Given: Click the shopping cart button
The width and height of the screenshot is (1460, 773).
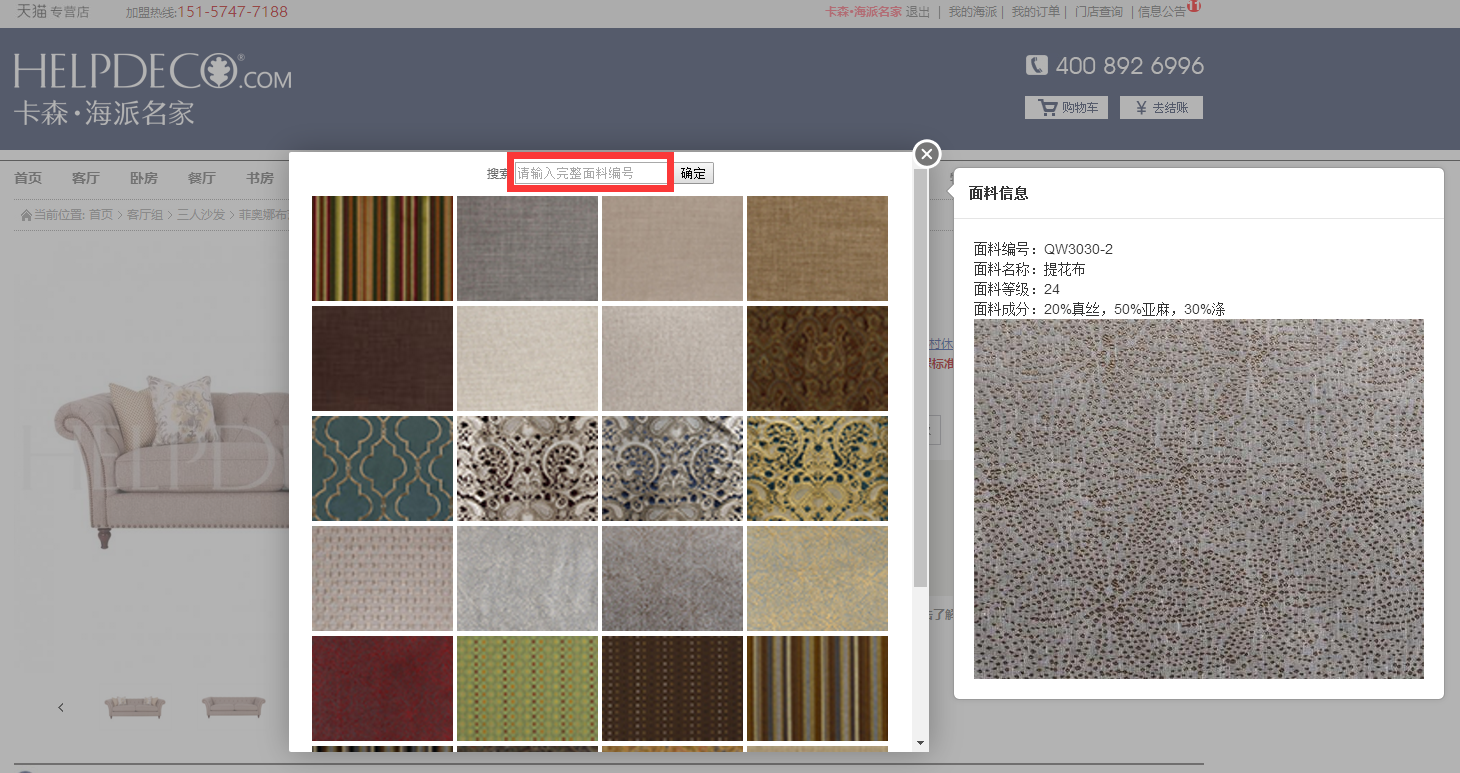Looking at the screenshot, I should pyautogui.click(x=1066, y=108).
